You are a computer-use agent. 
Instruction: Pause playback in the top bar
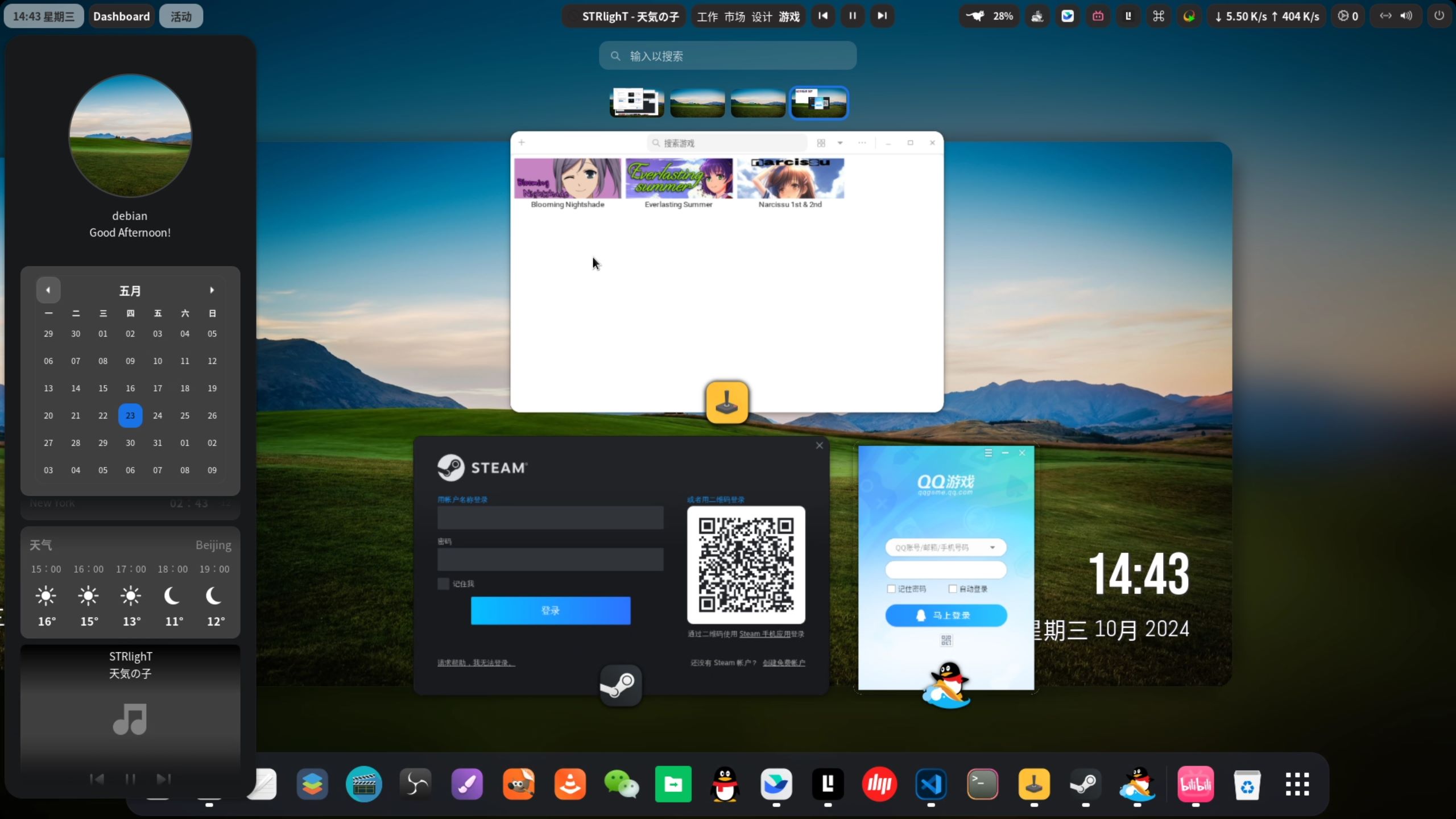pos(852,16)
